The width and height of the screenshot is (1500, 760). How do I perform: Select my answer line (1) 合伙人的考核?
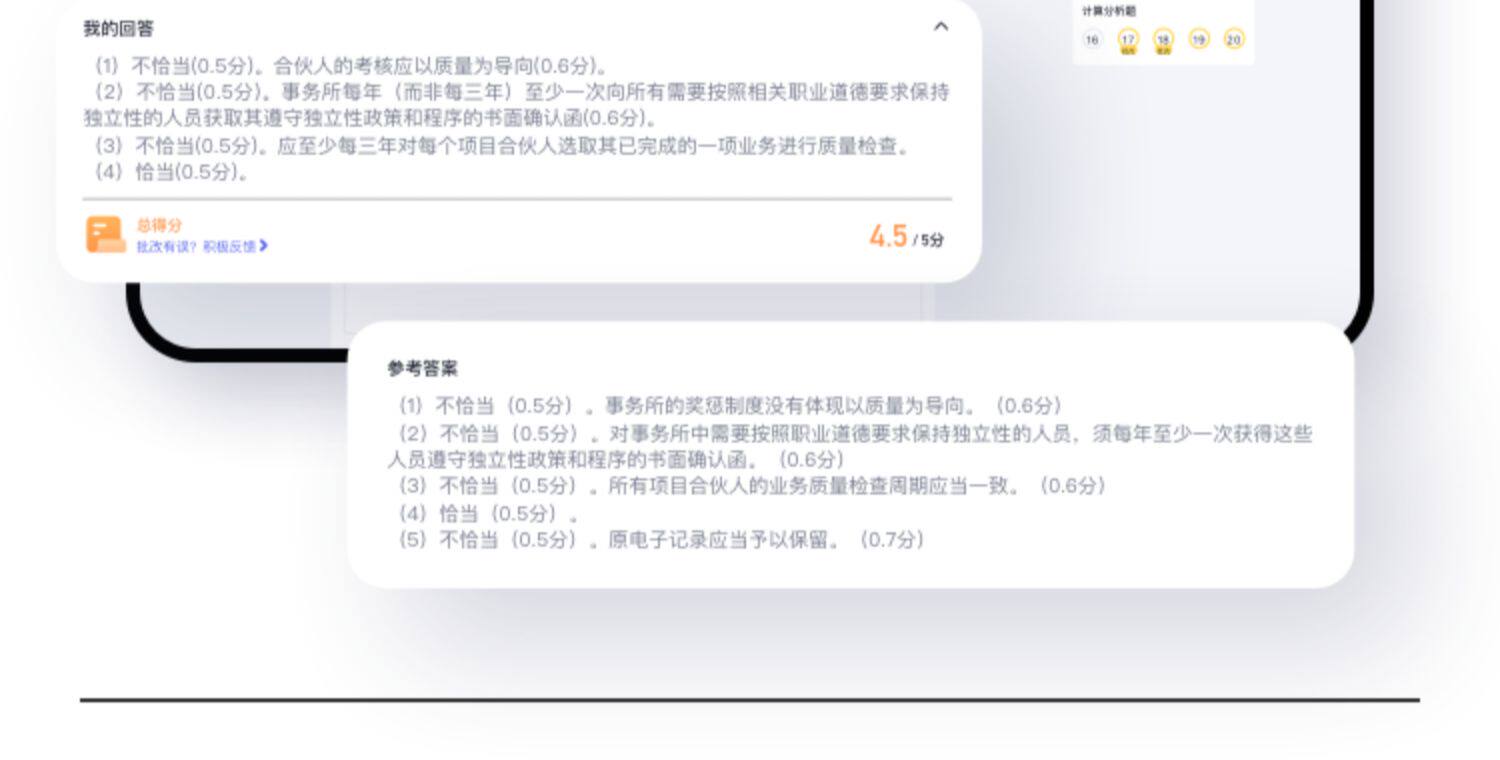point(352,66)
